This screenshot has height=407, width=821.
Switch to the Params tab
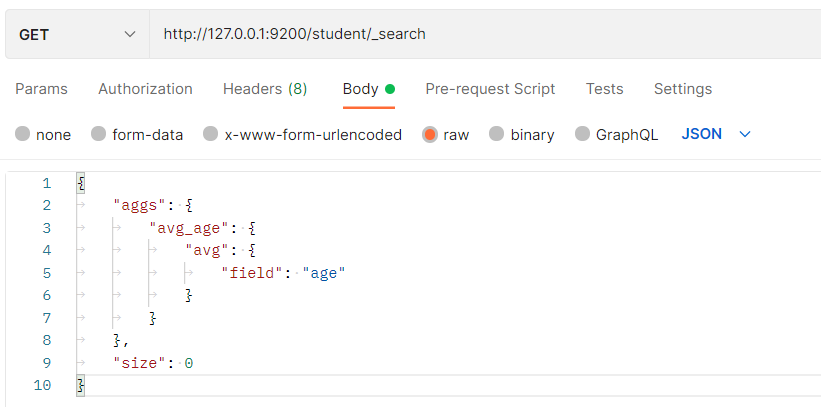(x=41, y=89)
